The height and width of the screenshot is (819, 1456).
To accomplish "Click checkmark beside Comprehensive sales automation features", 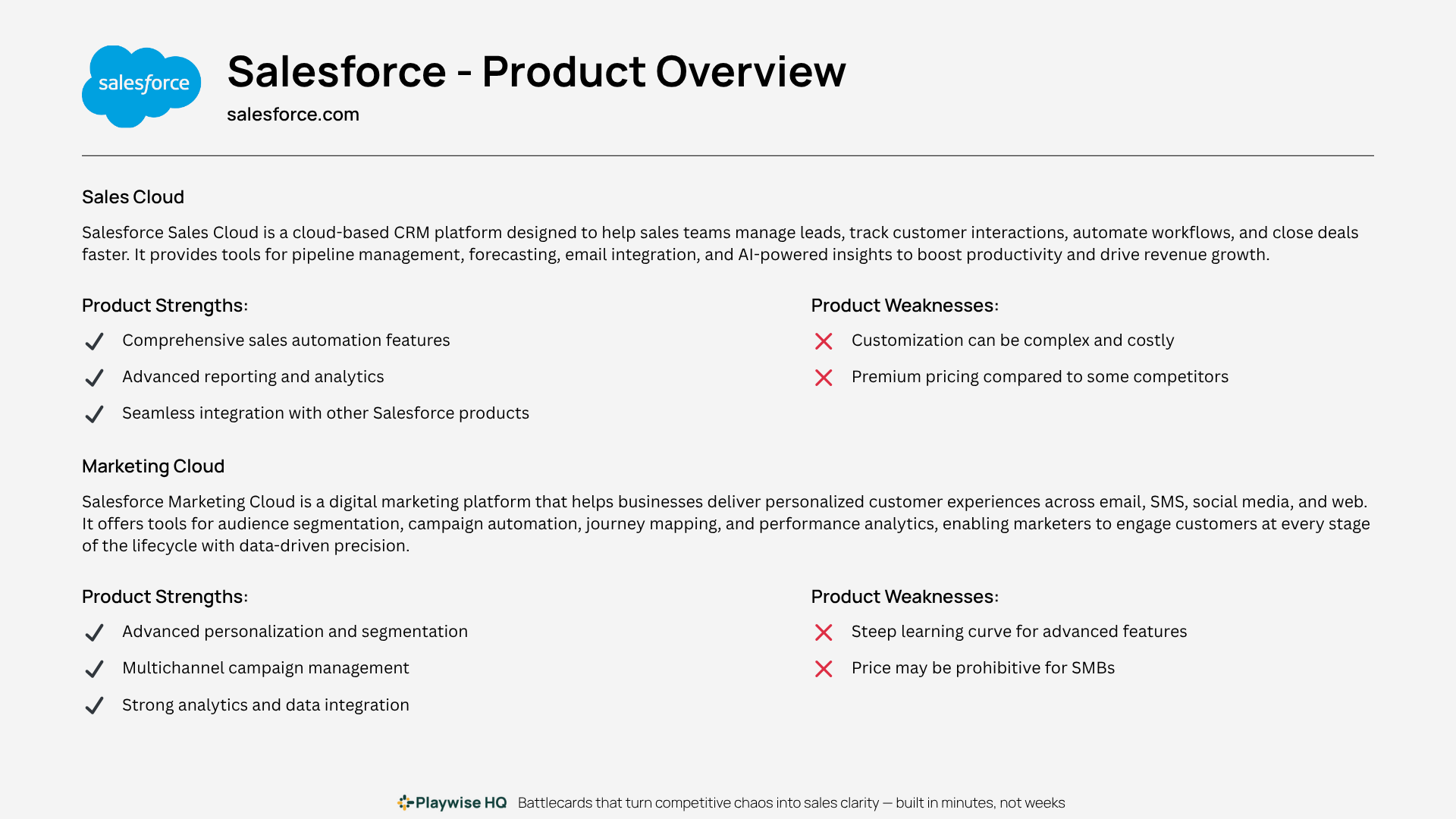I will tap(94, 341).
